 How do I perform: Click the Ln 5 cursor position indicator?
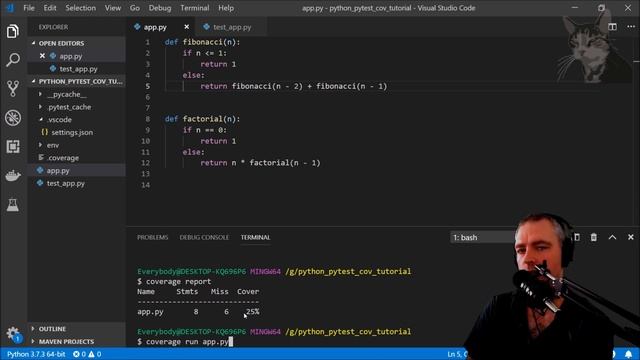[457, 354]
